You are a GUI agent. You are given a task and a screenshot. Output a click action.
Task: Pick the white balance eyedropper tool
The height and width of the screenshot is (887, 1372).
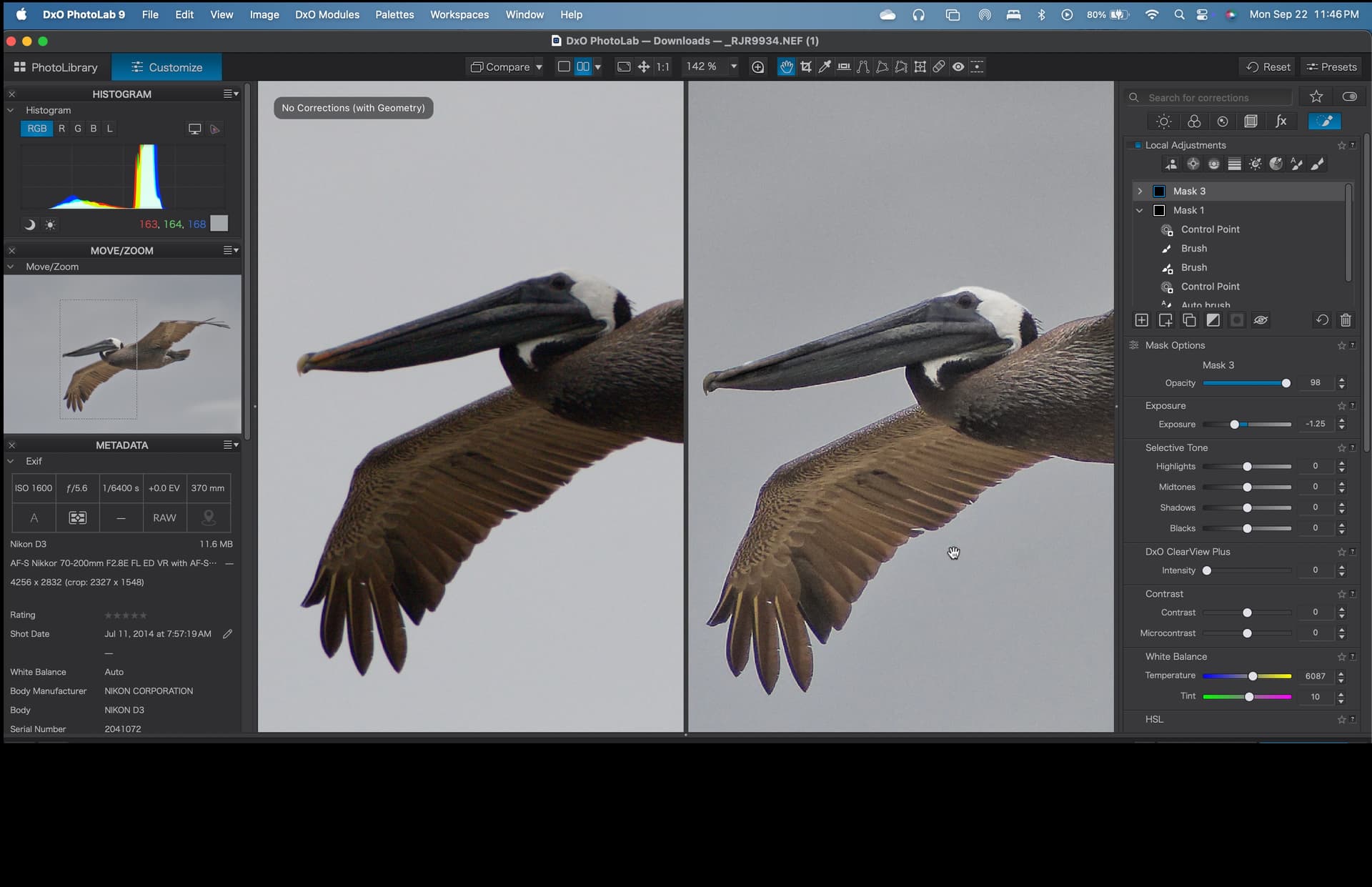825,66
